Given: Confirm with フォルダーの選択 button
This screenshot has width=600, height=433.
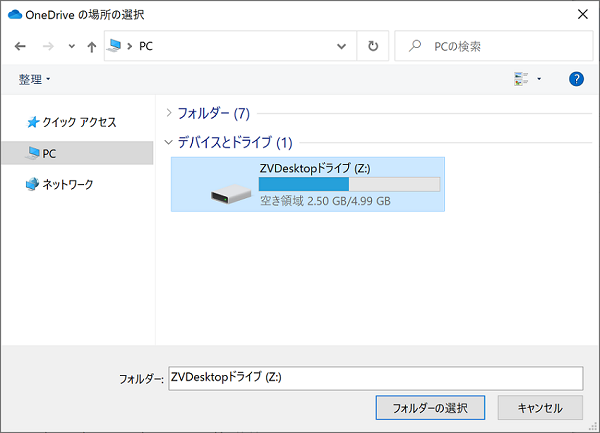Looking at the screenshot, I should tap(430, 408).
